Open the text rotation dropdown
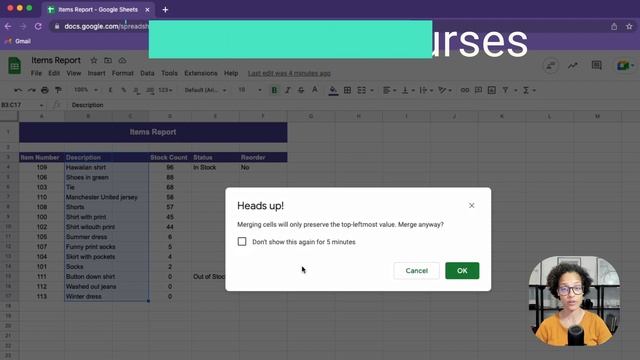Viewport: 640px width, 360px height. click(x=444, y=90)
